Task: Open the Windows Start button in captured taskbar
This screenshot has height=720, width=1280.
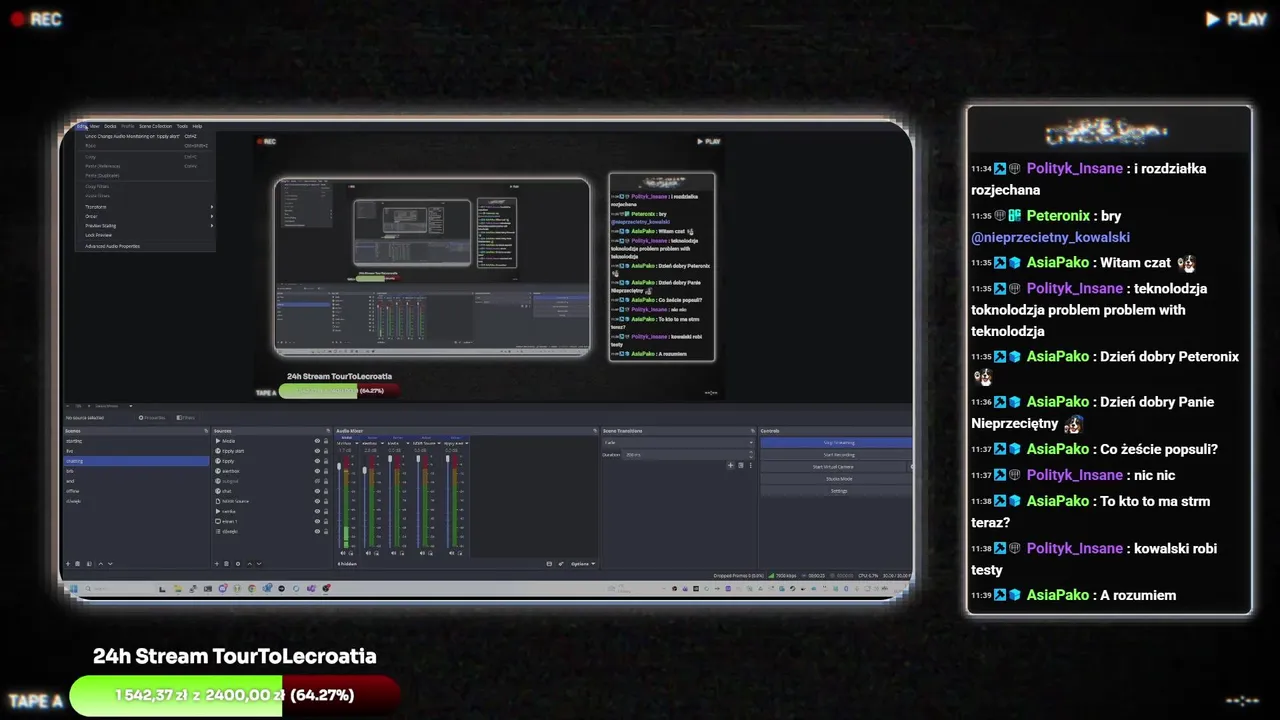Action: click(74, 588)
